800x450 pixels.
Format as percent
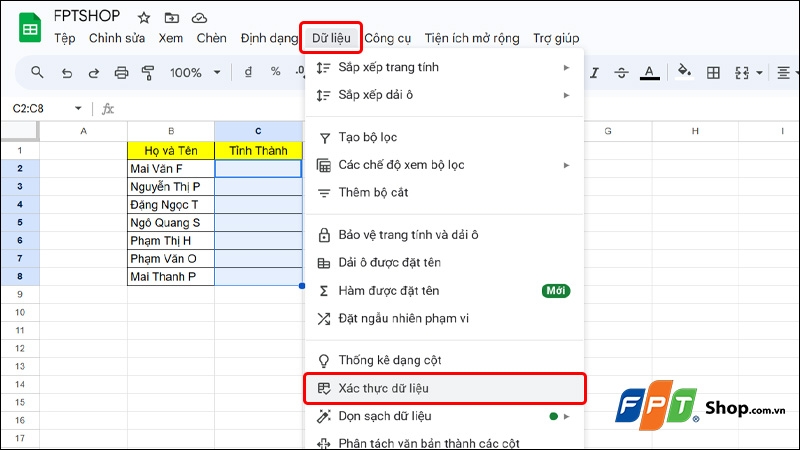[x=276, y=72]
